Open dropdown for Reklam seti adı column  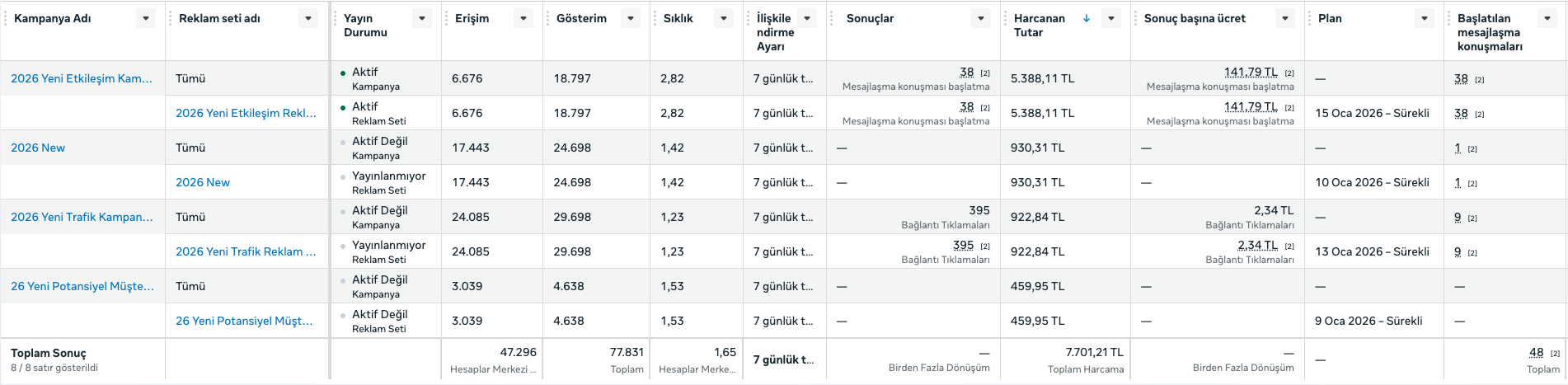[308, 18]
